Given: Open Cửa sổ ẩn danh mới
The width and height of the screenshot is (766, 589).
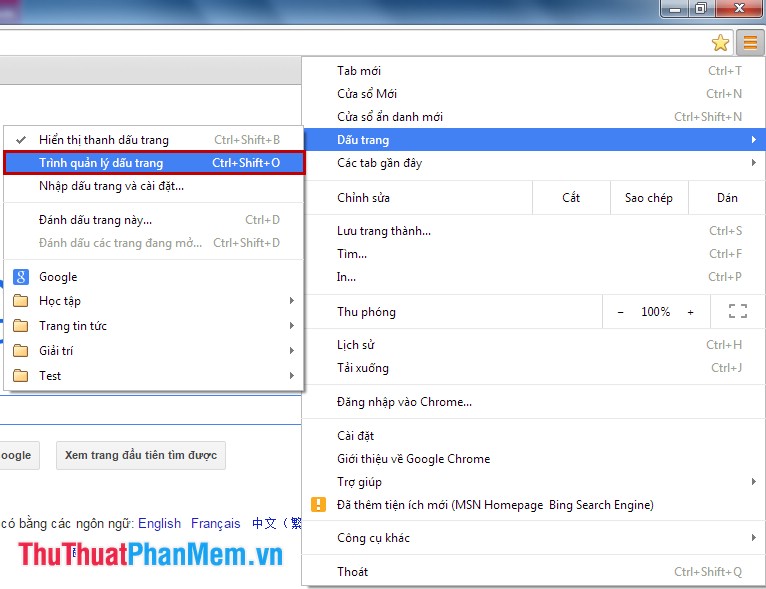Looking at the screenshot, I should [x=533, y=117].
